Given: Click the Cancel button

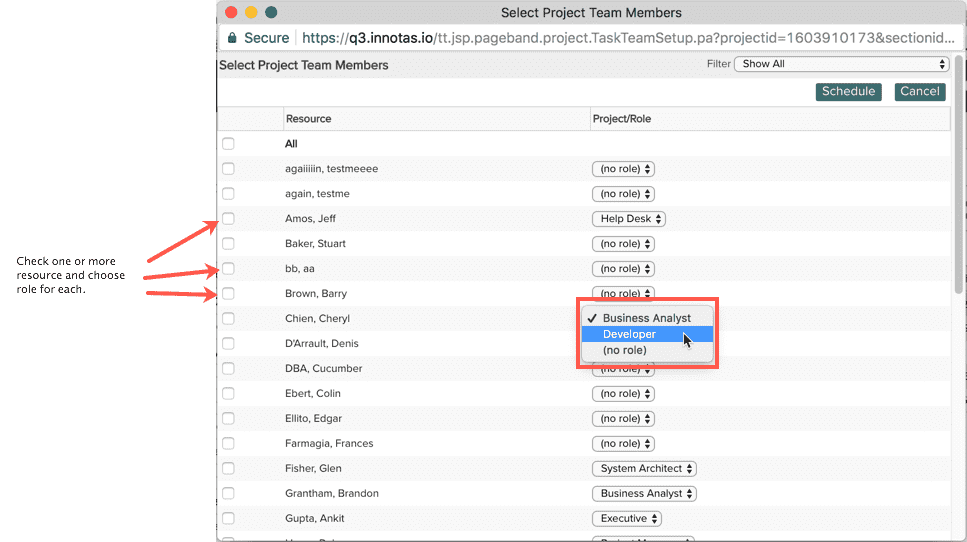Looking at the screenshot, I should pyautogui.click(x=919, y=92).
